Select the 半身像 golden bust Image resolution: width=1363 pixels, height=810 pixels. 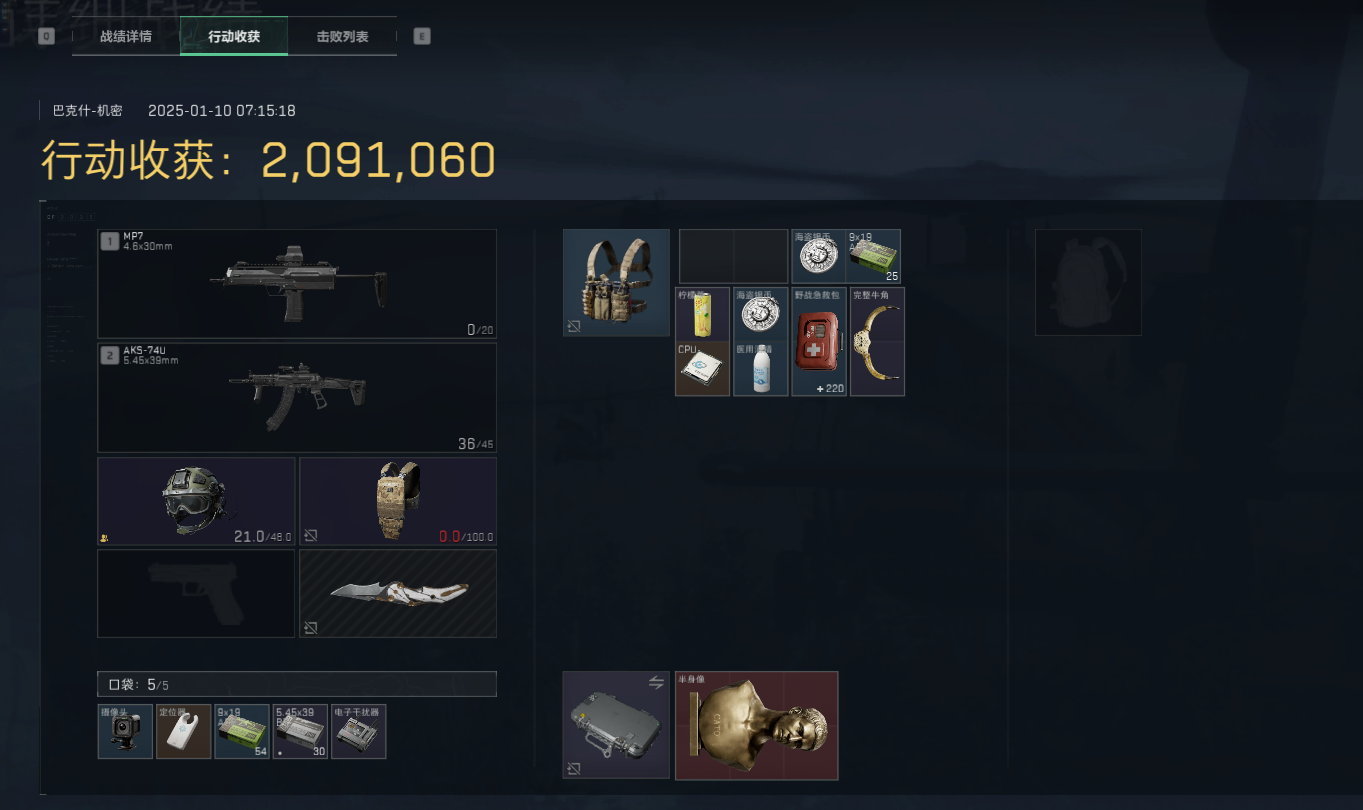[x=756, y=725]
